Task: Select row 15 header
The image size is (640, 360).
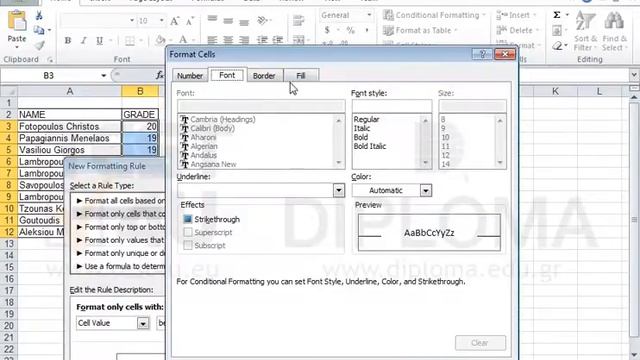Action: tap(9, 267)
